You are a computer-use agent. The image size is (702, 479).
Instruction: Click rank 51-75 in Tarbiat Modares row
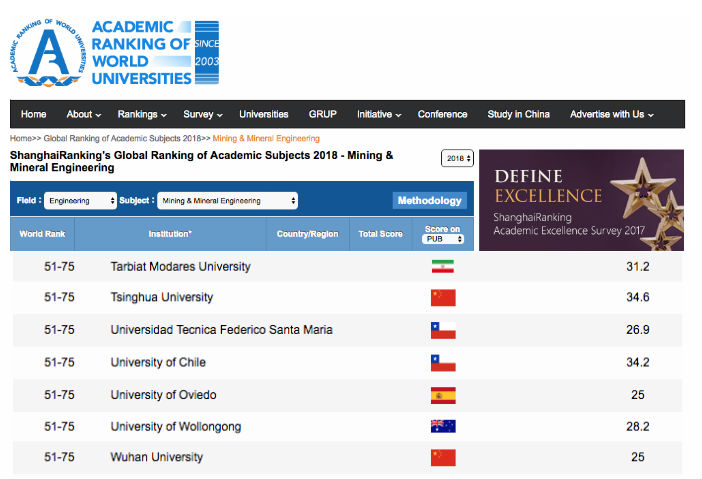pos(59,267)
